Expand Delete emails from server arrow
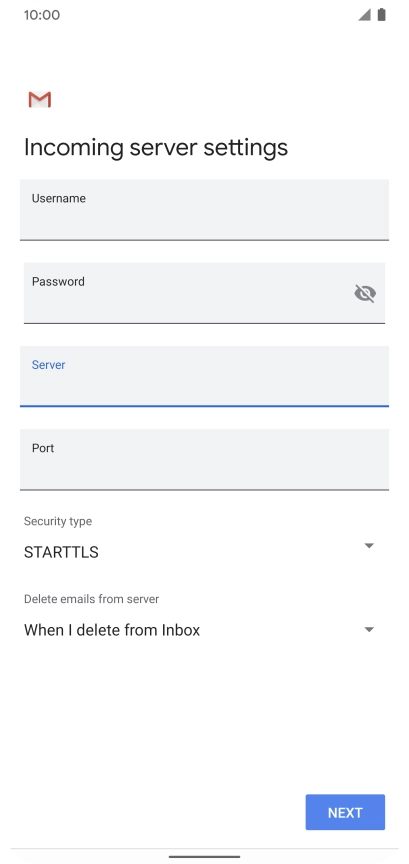The height and width of the screenshot is (864, 409). pyautogui.click(x=369, y=629)
